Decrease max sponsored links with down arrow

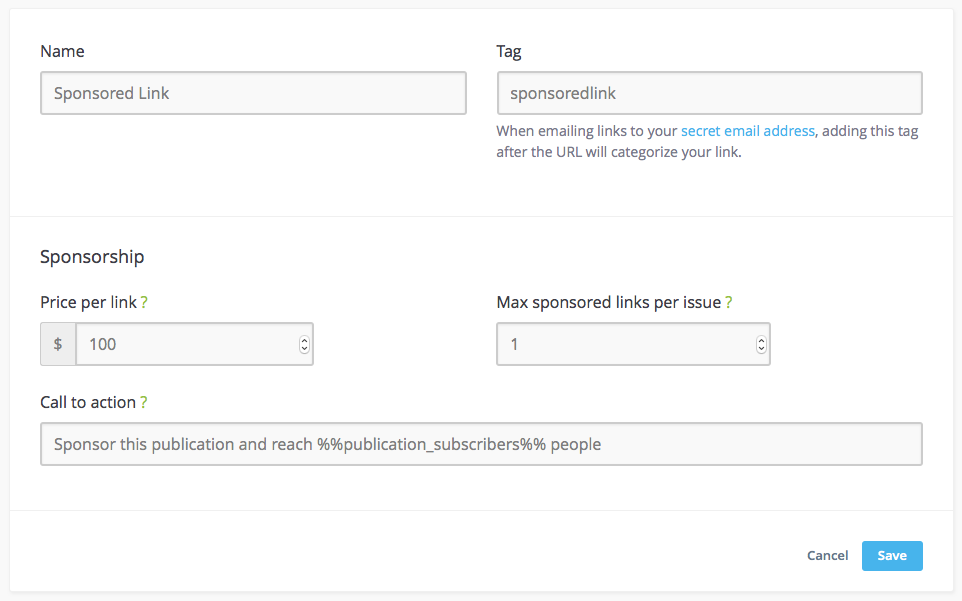click(761, 349)
